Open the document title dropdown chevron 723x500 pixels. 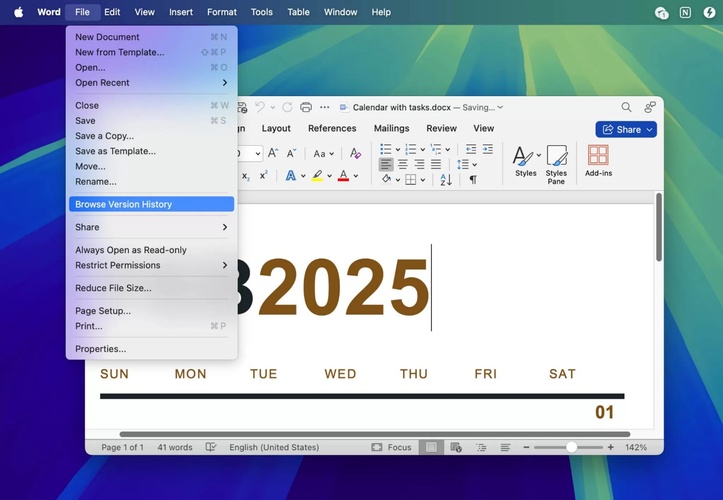click(x=500, y=107)
